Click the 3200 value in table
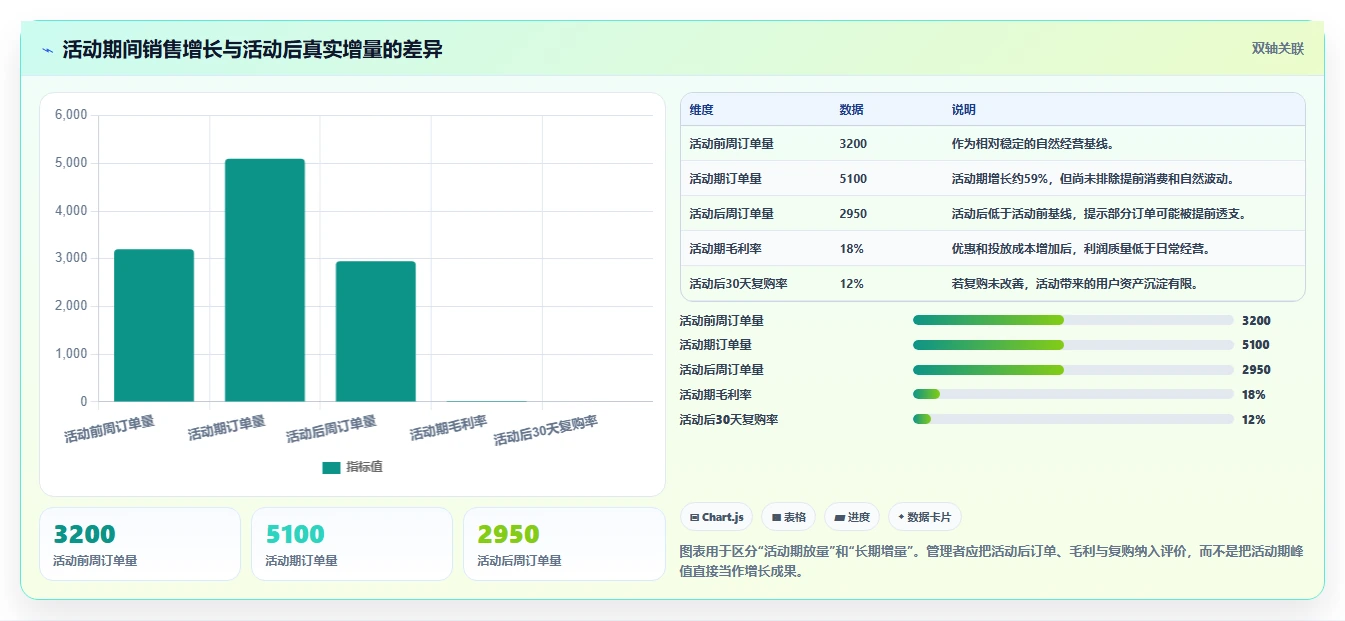The width and height of the screenshot is (1345, 621). point(853,144)
